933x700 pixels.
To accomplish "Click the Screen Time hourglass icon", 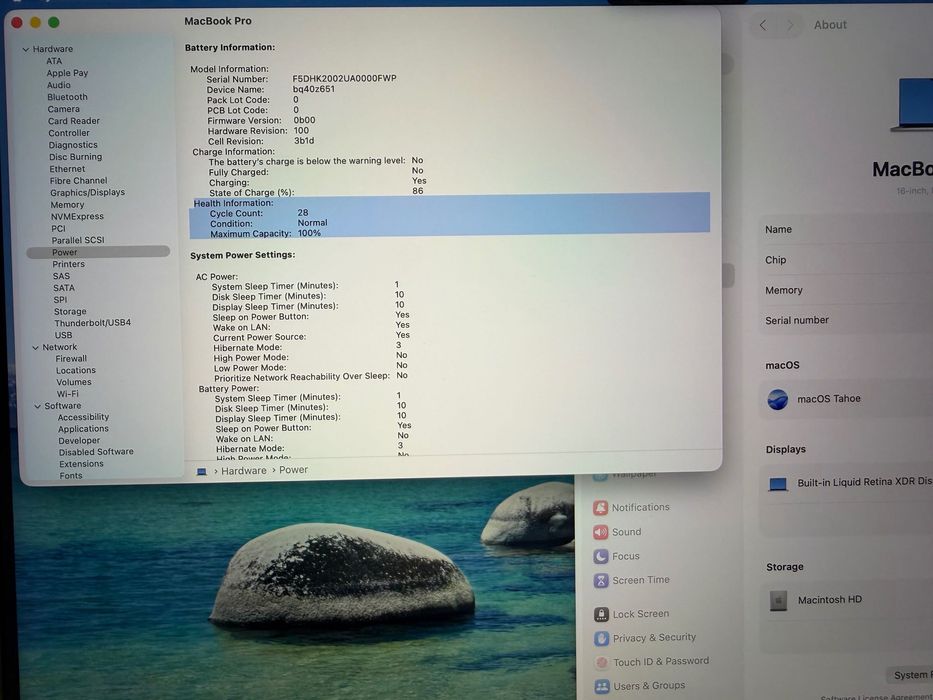I will tap(601, 580).
